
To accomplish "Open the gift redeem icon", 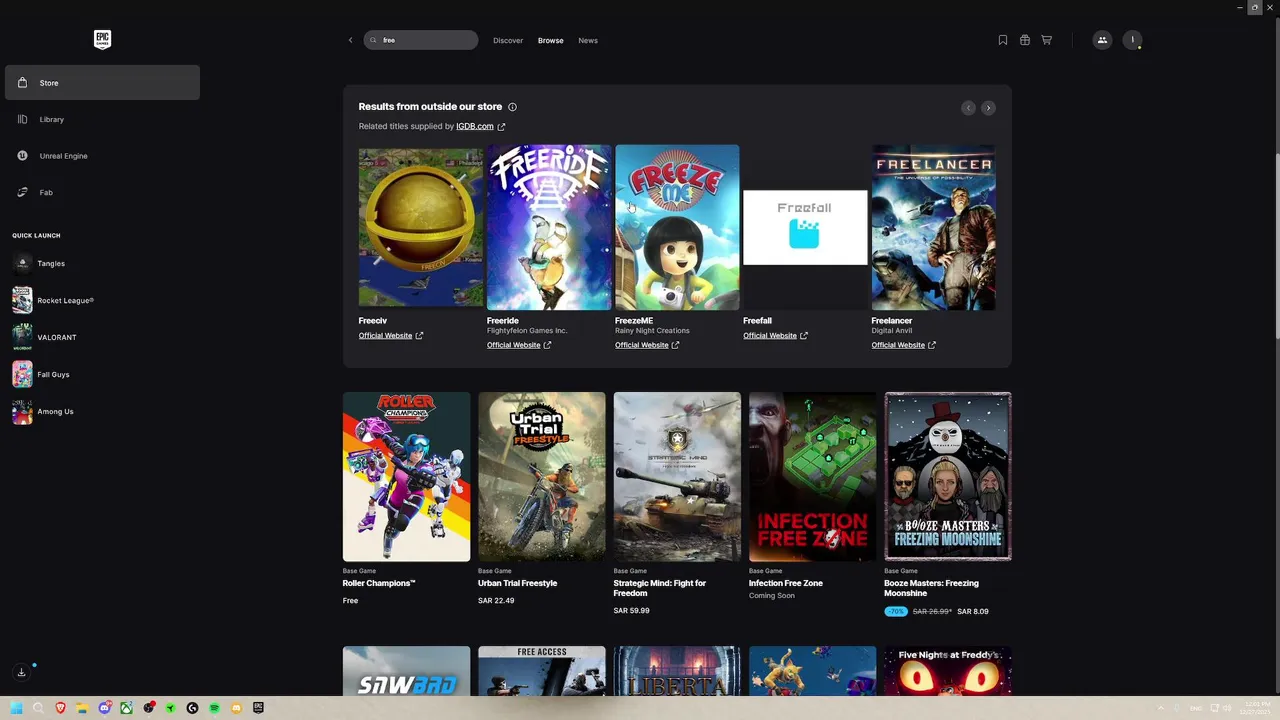I will point(1025,40).
